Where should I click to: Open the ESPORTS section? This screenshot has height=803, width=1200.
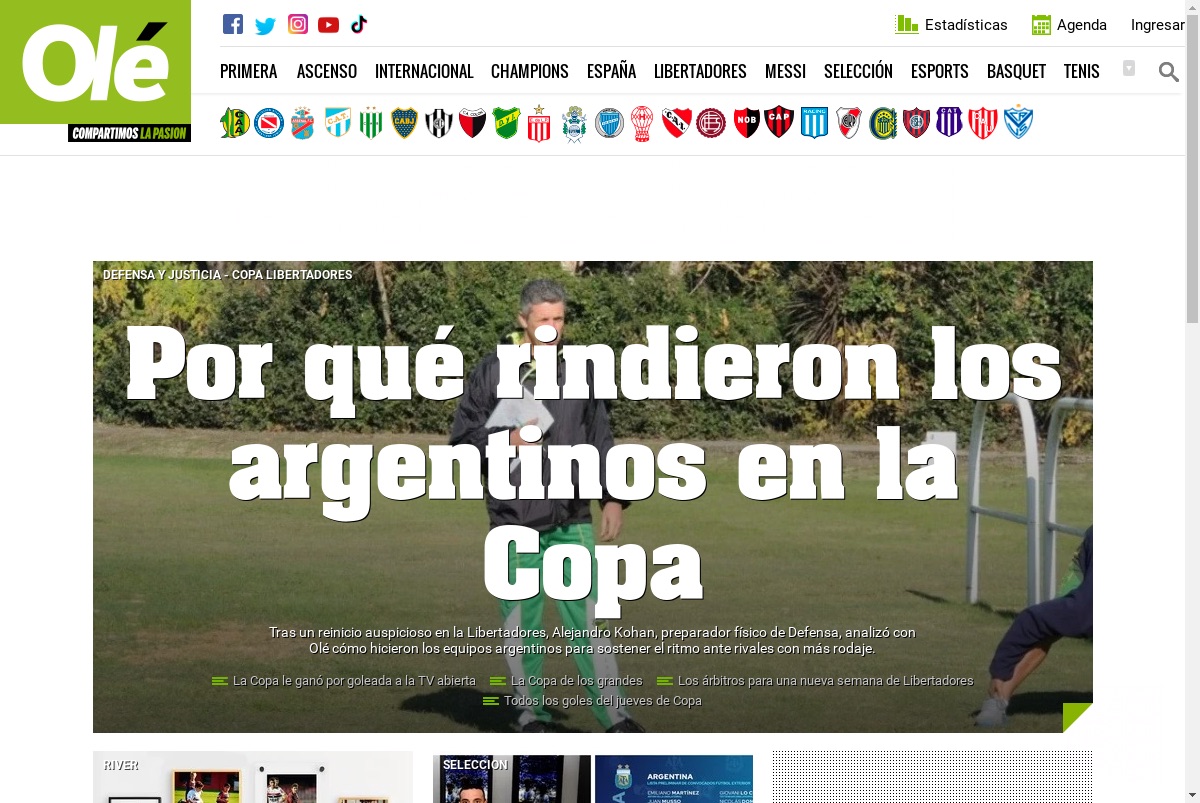pos(940,71)
